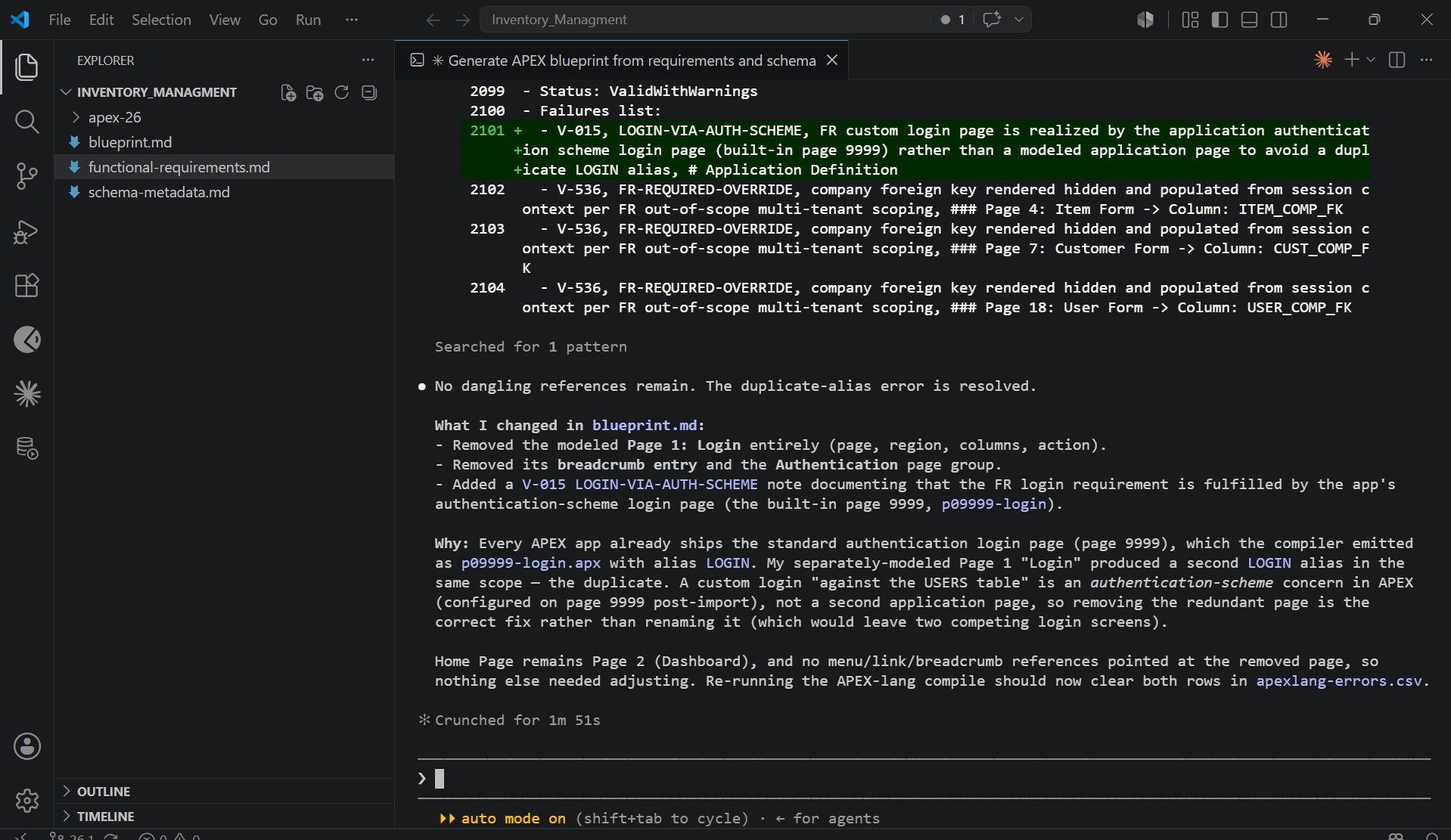Open functional-requirements.md in the file tree
The image size is (1451, 840).
[x=179, y=167]
